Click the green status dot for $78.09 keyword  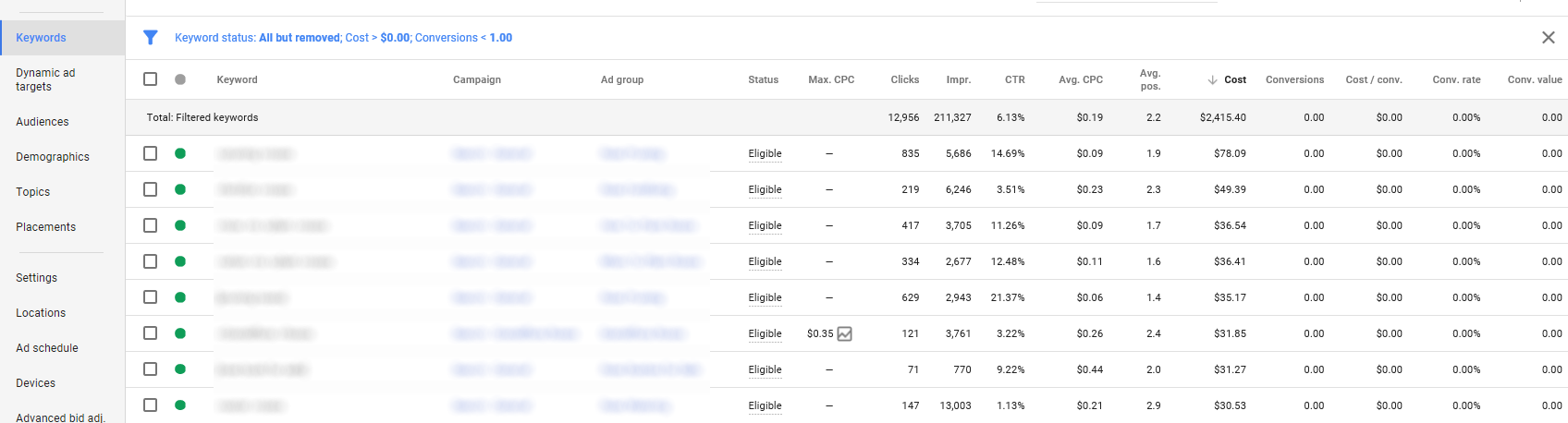(180, 153)
